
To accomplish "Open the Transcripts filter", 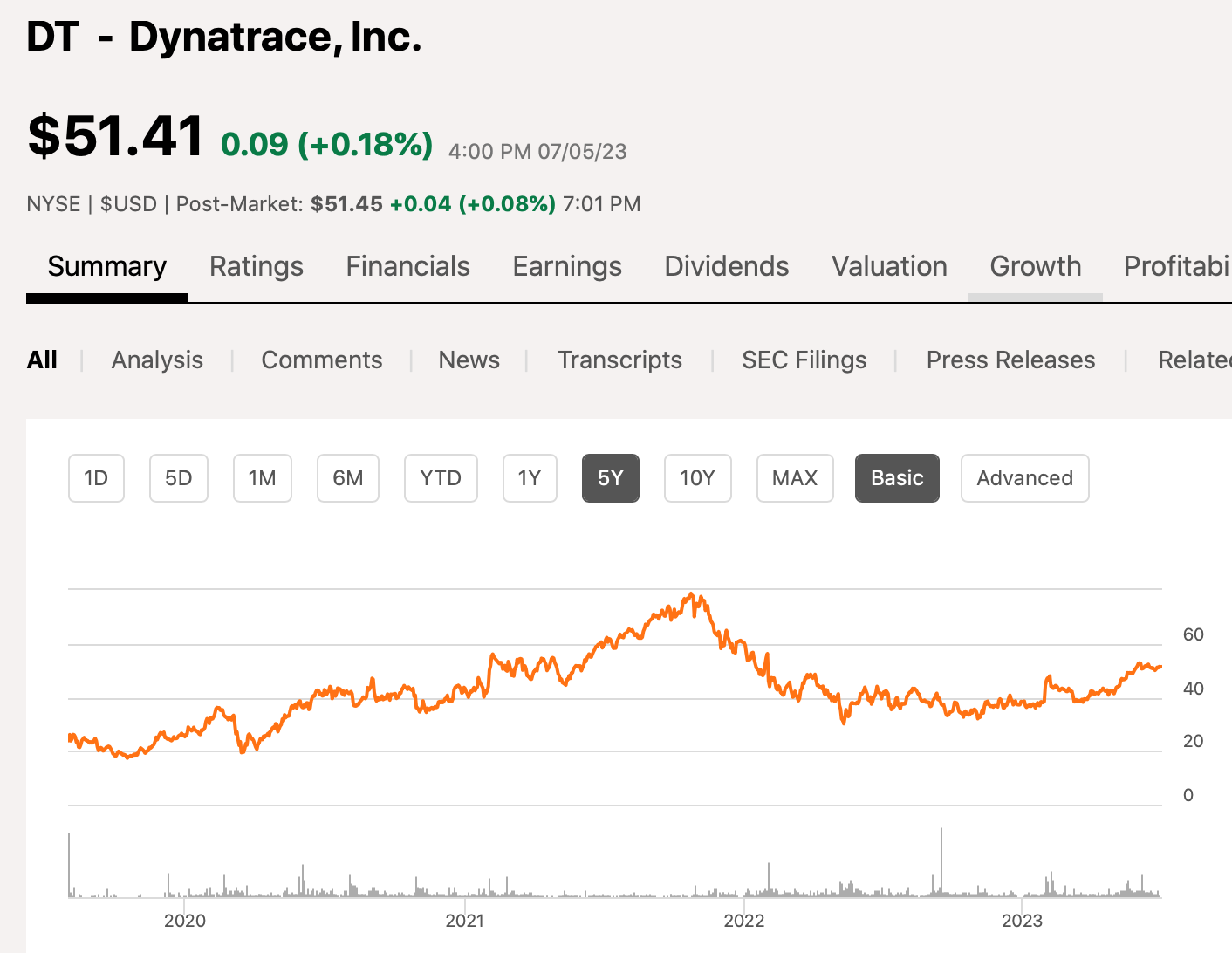I will (x=619, y=360).
